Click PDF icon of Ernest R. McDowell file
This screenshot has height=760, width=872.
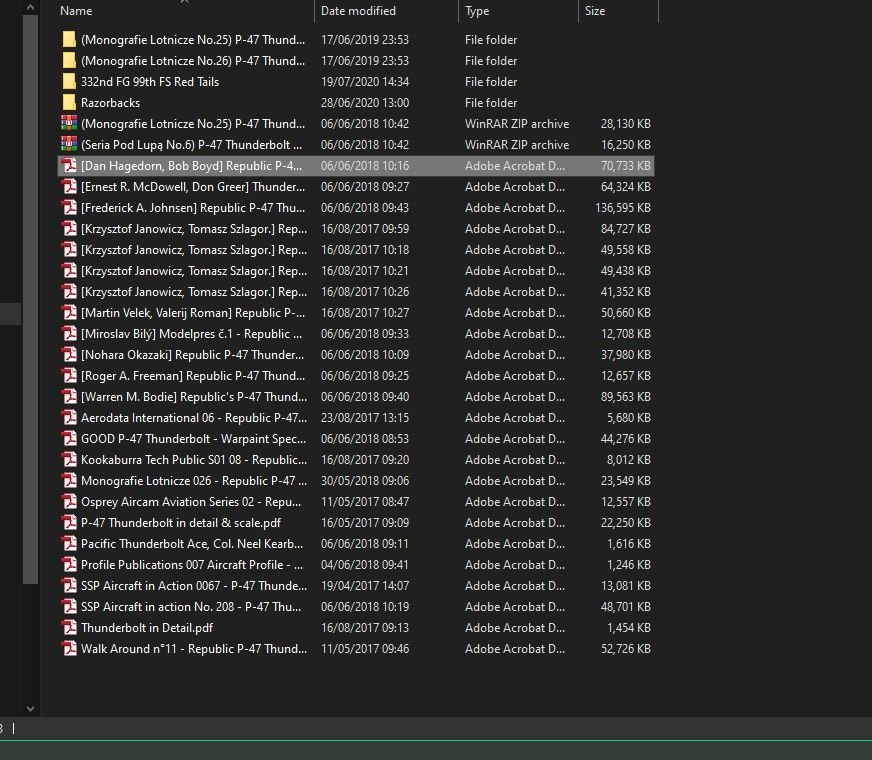pyautogui.click(x=69, y=187)
